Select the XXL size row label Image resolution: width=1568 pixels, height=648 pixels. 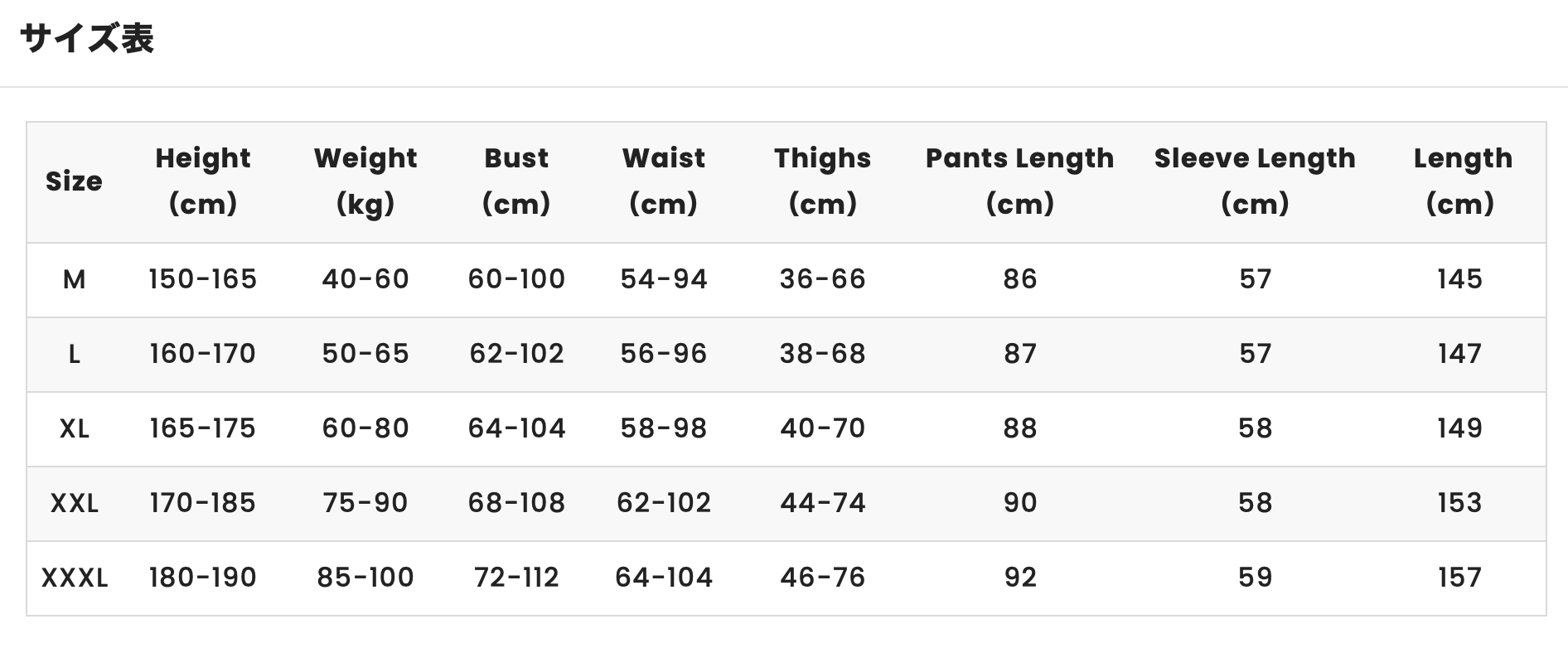point(74,504)
